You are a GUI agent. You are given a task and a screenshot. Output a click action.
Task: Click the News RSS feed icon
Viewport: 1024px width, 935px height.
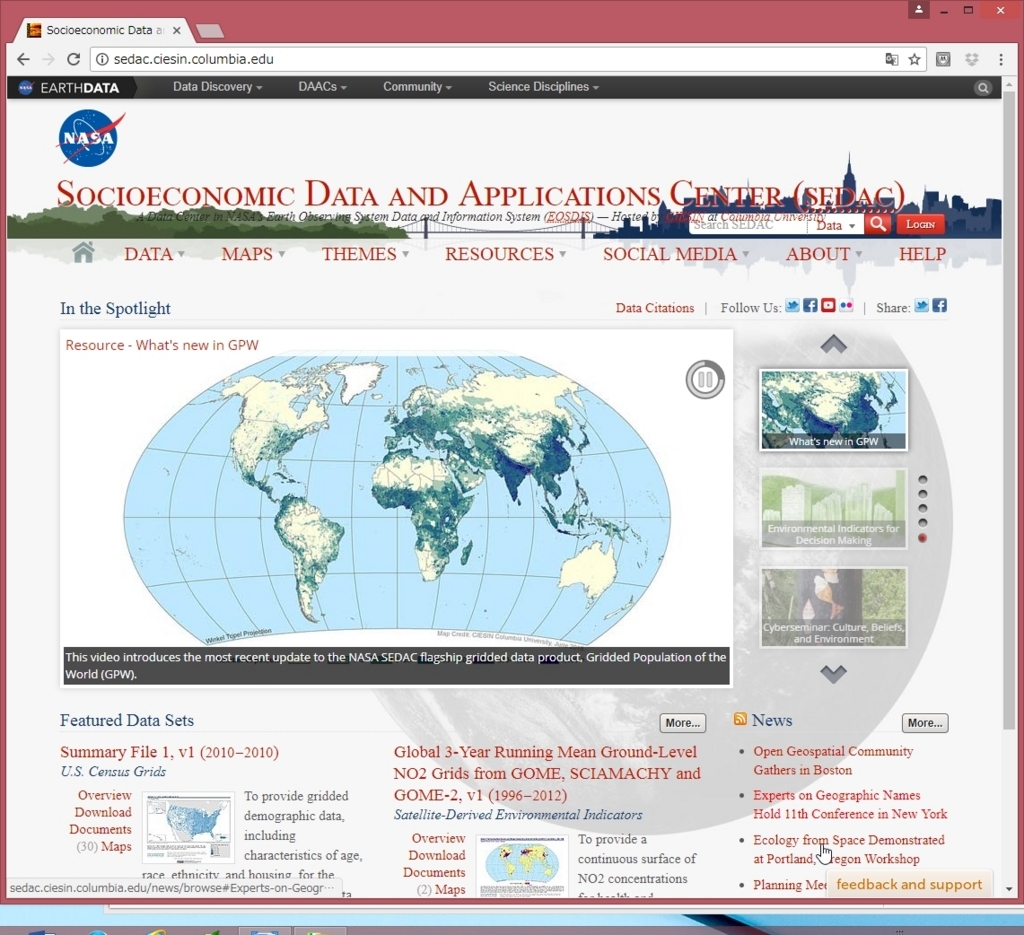click(x=740, y=719)
